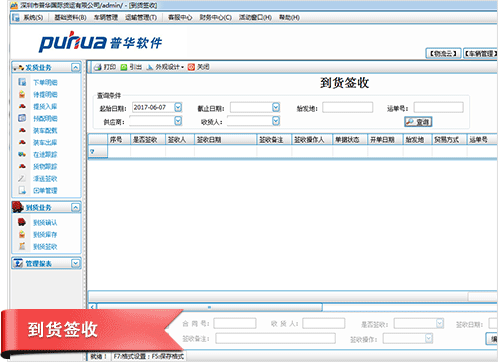
Task: Open the 运输管理(T) menu
Action: (141, 17)
